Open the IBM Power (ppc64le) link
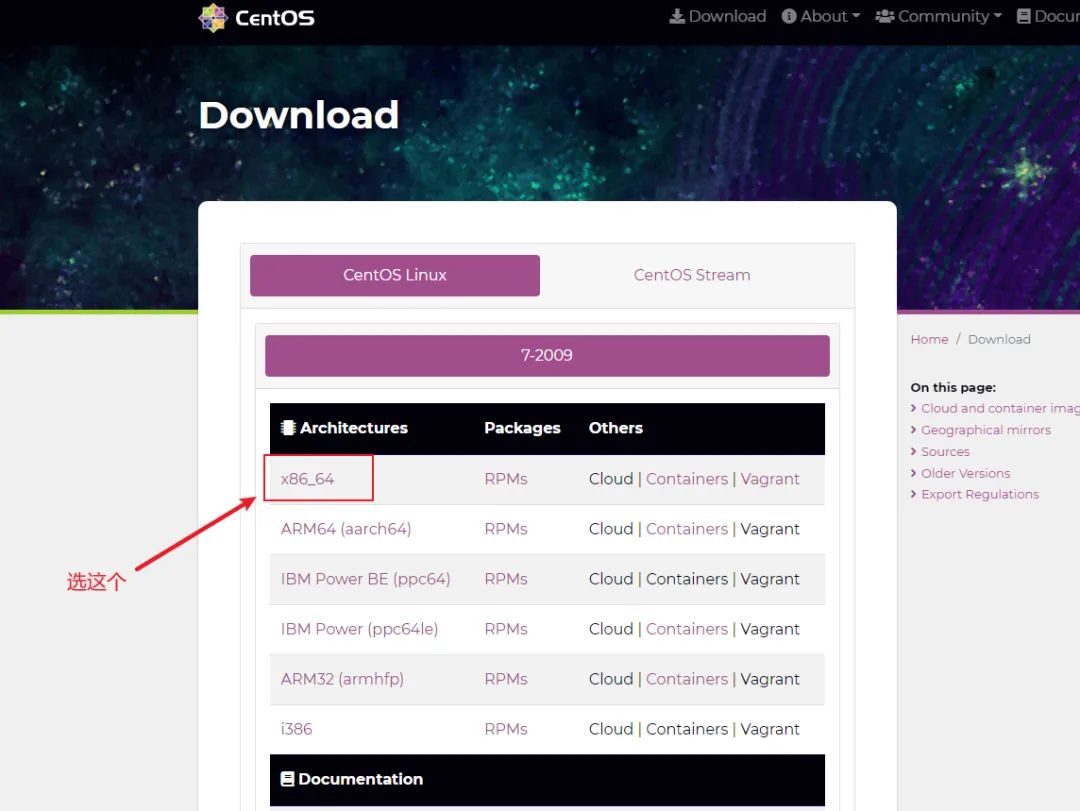Viewport: 1080px width, 811px height. point(359,629)
